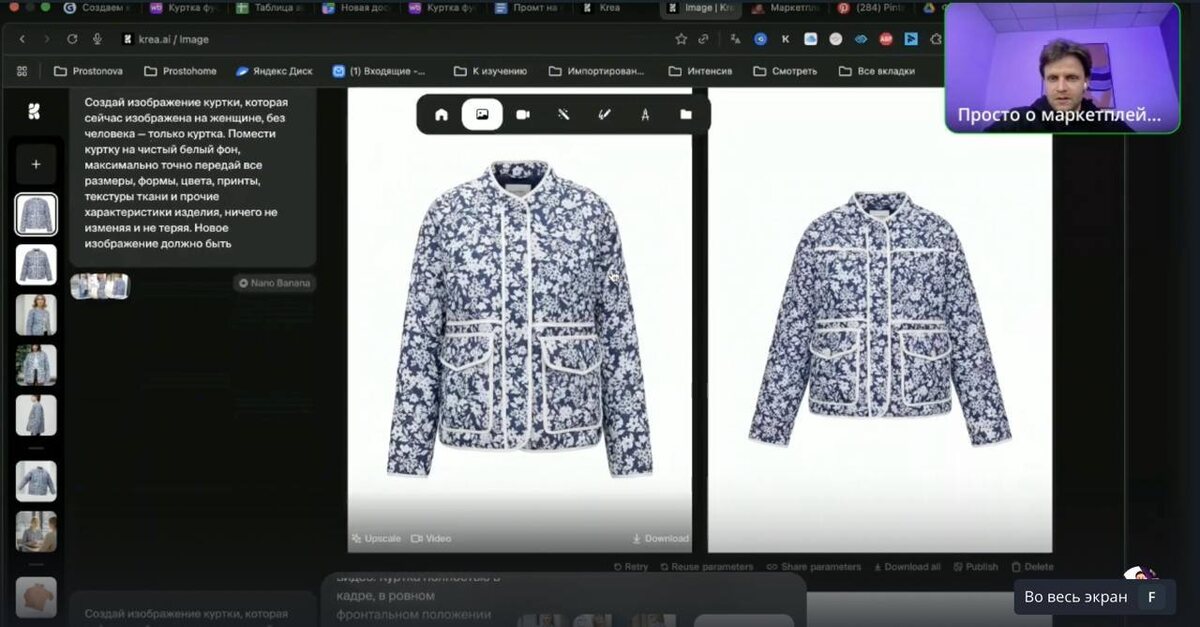
Task: Publish the generated images
Action: [x=975, y=566]
